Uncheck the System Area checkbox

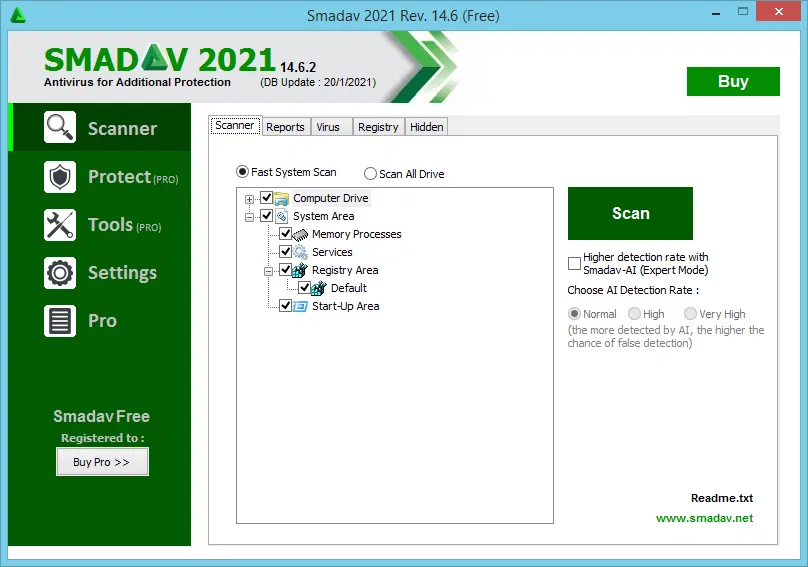pyautogui.click(x=266, y=215)
